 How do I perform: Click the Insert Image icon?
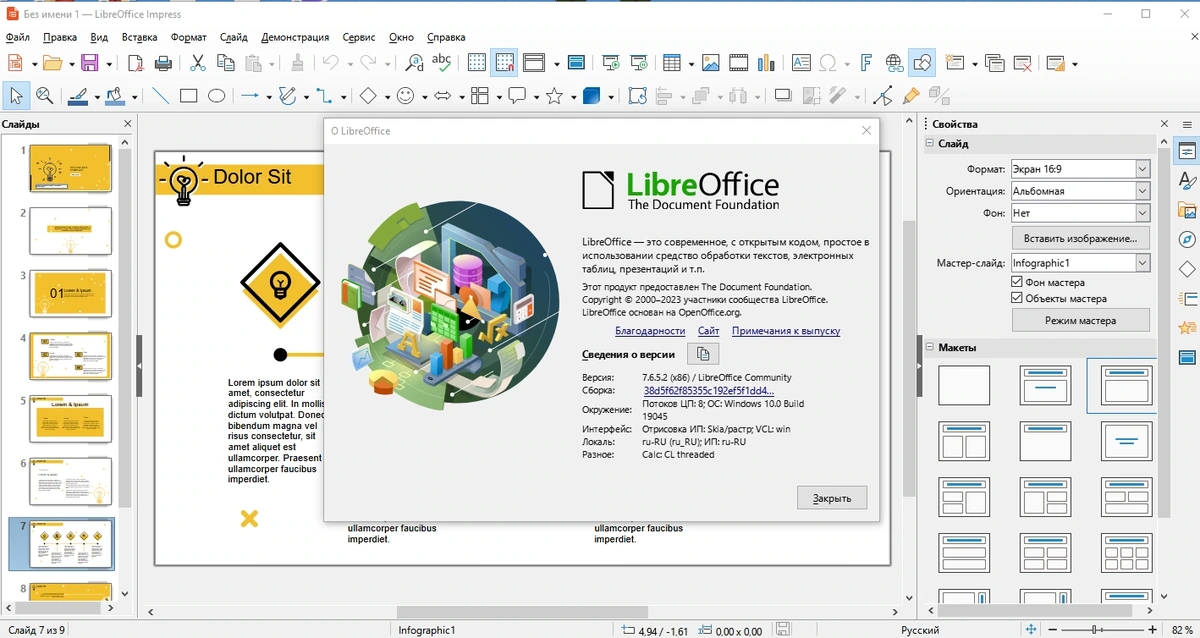click(711, 63)
